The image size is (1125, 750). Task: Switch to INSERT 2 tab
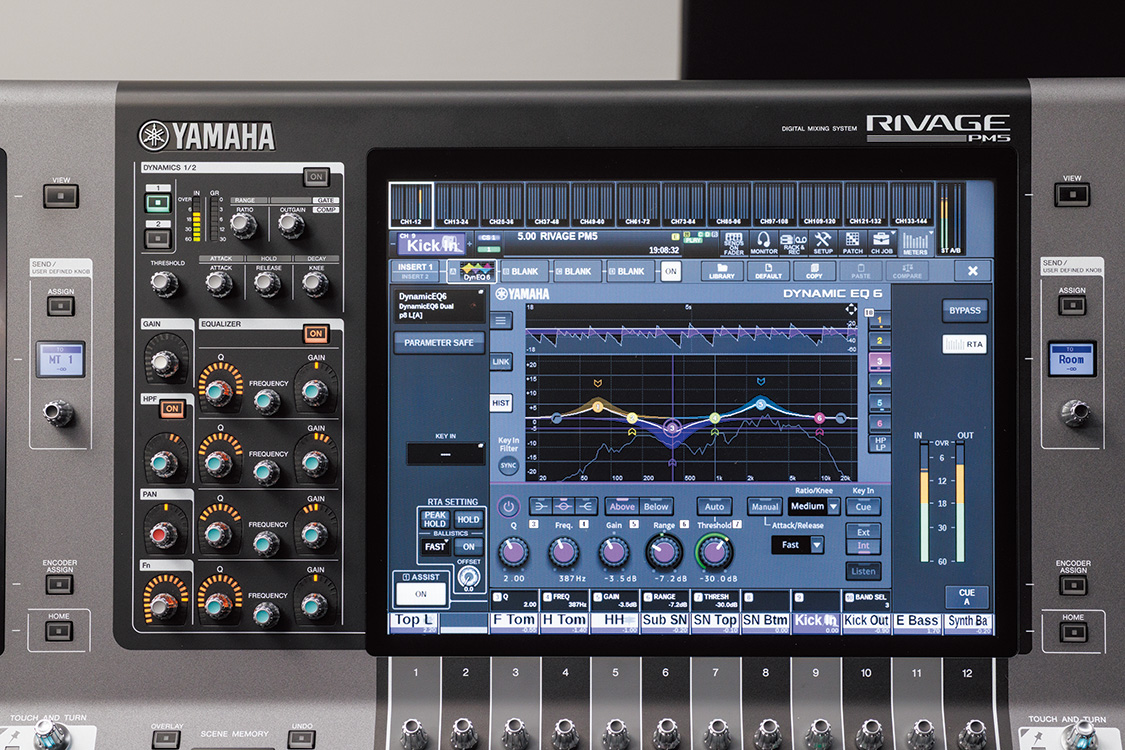click(415, 277)
